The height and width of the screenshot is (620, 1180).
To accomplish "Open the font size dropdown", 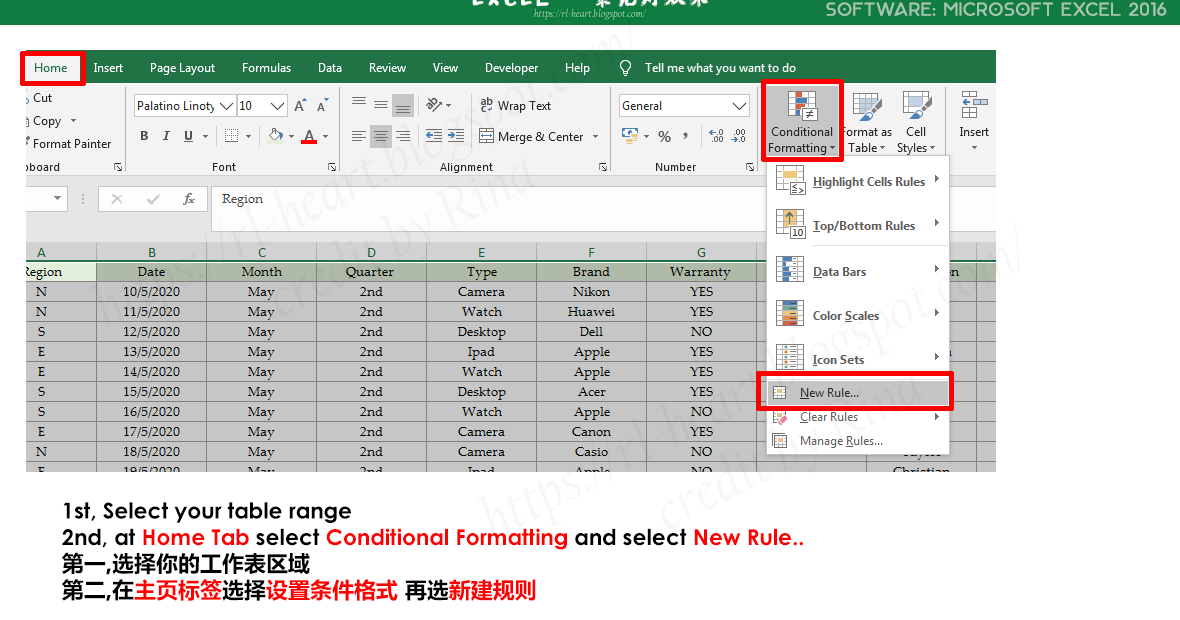I will point(276,106).
